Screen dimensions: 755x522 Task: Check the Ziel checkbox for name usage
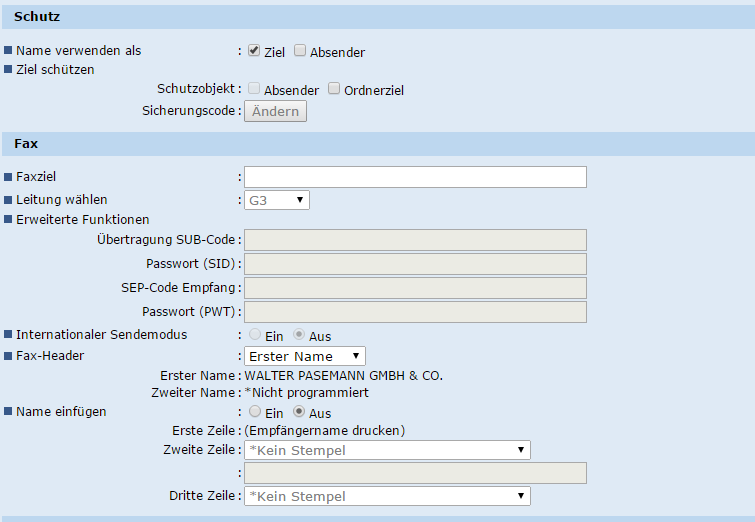[x=254, y=51]
